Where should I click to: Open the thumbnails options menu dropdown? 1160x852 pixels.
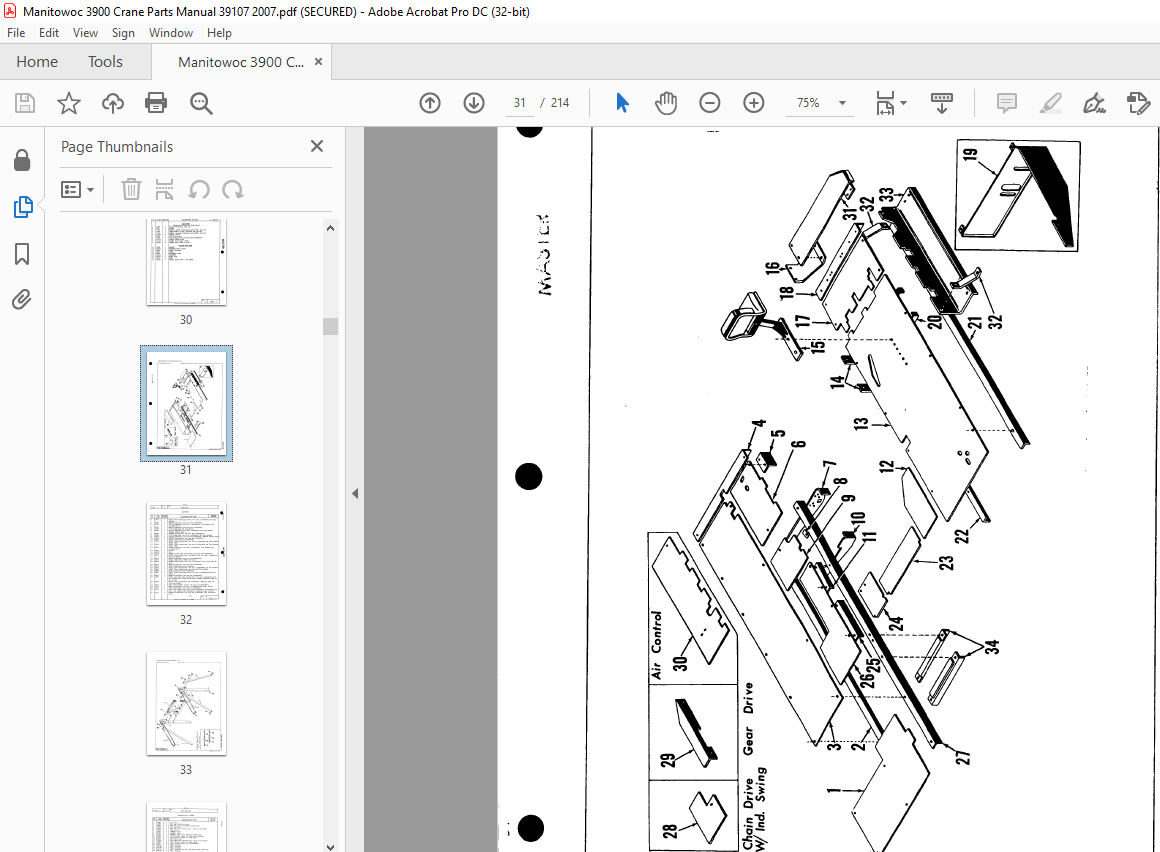point(78,190)
